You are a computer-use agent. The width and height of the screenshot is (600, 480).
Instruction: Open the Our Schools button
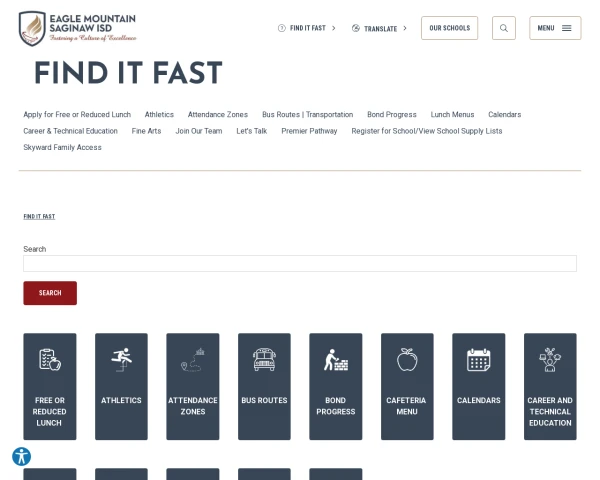tap(450, 28)
